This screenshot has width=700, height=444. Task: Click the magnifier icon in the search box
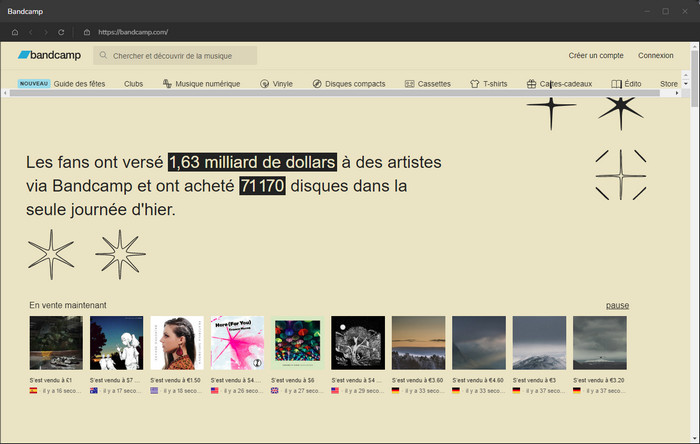pos(103,55)
